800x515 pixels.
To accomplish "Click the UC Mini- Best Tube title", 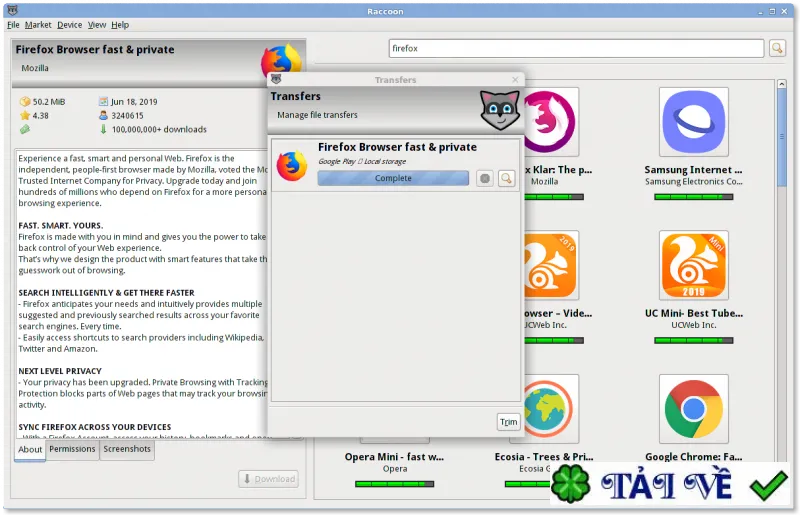I will tap(693, 313).
